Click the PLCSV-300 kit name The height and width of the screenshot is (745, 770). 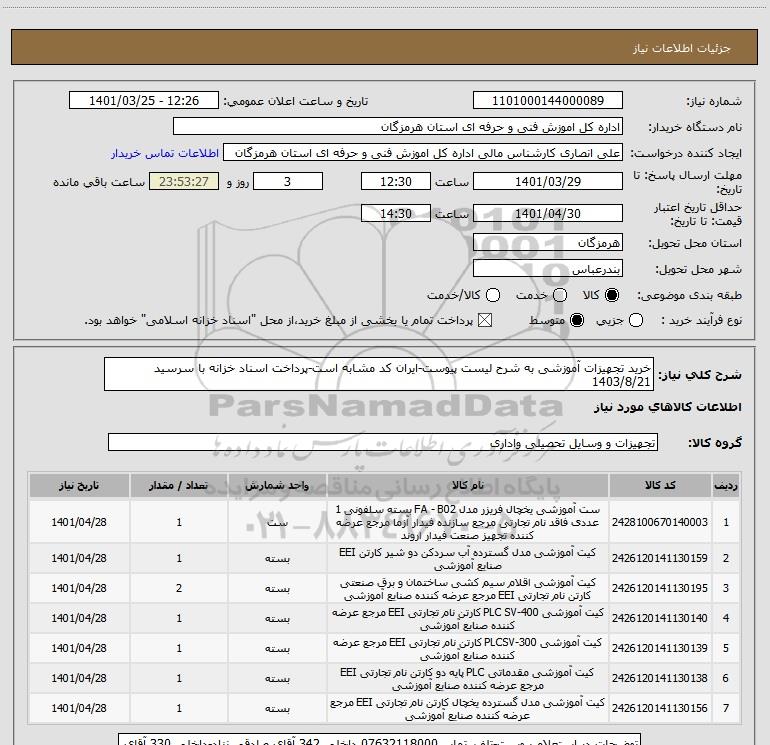point(468,649)
